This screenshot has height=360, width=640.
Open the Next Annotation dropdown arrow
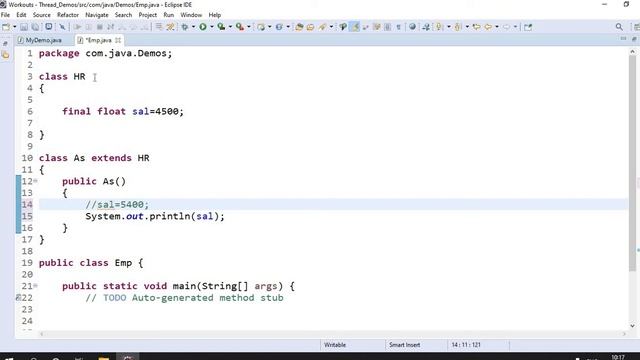pyautogui.click(x=449, y=27)
